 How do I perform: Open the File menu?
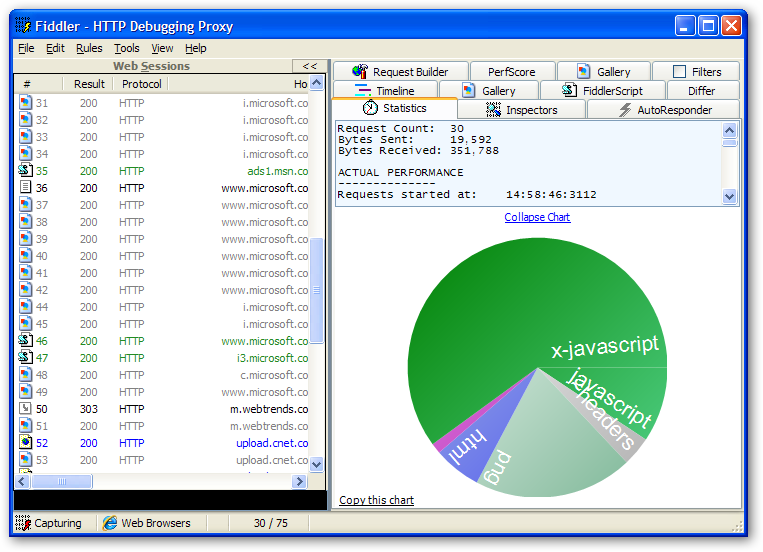[x=26, y=48]
